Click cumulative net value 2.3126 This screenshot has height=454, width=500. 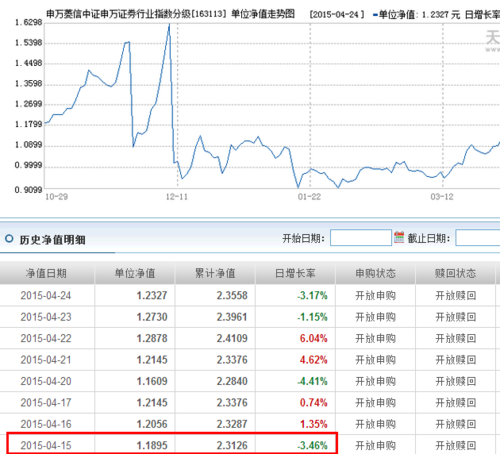coord(232,445)
